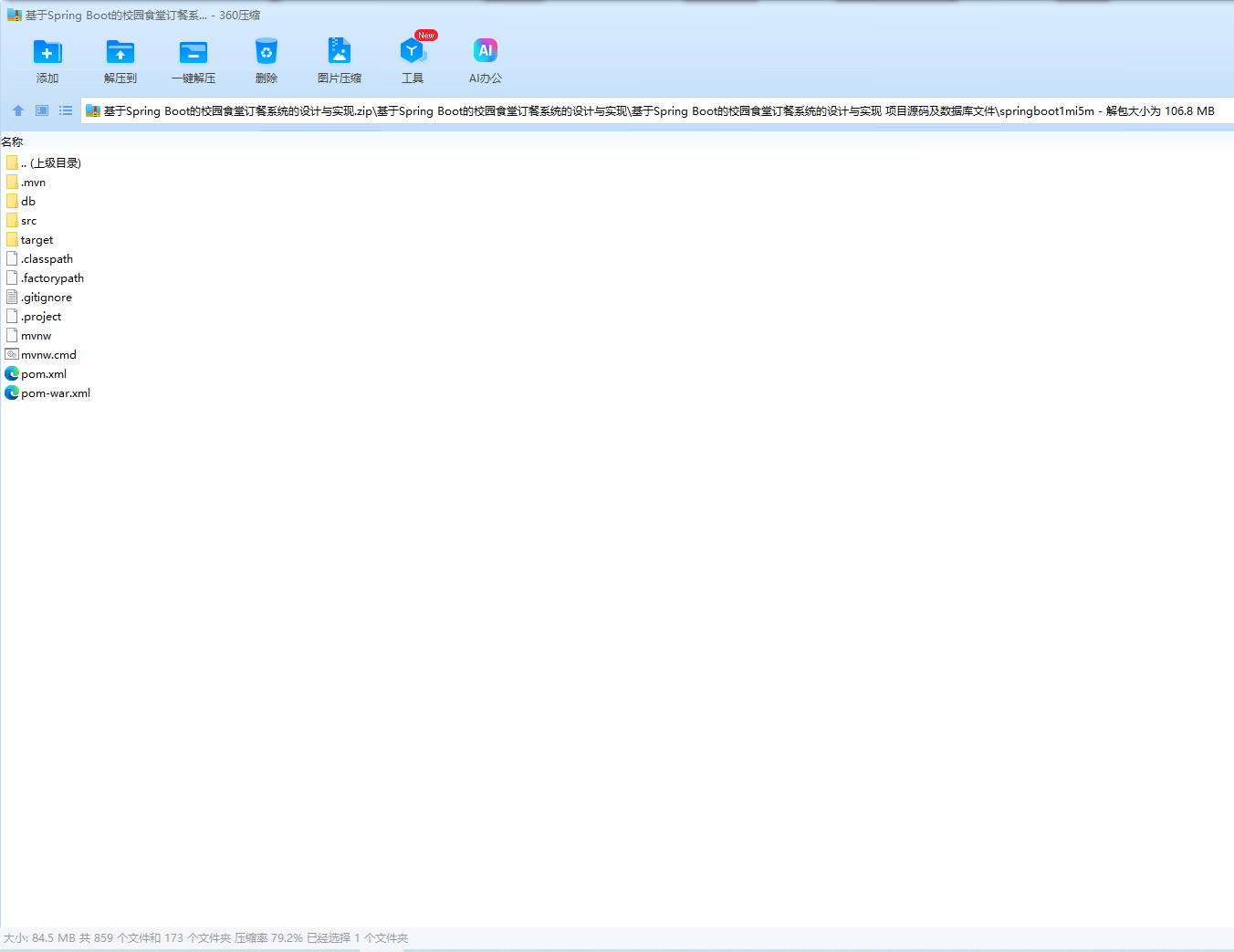Select the 'pom.xml' file name
The height and width of the screenshot is (952, 1234).
tap(44, 374)
